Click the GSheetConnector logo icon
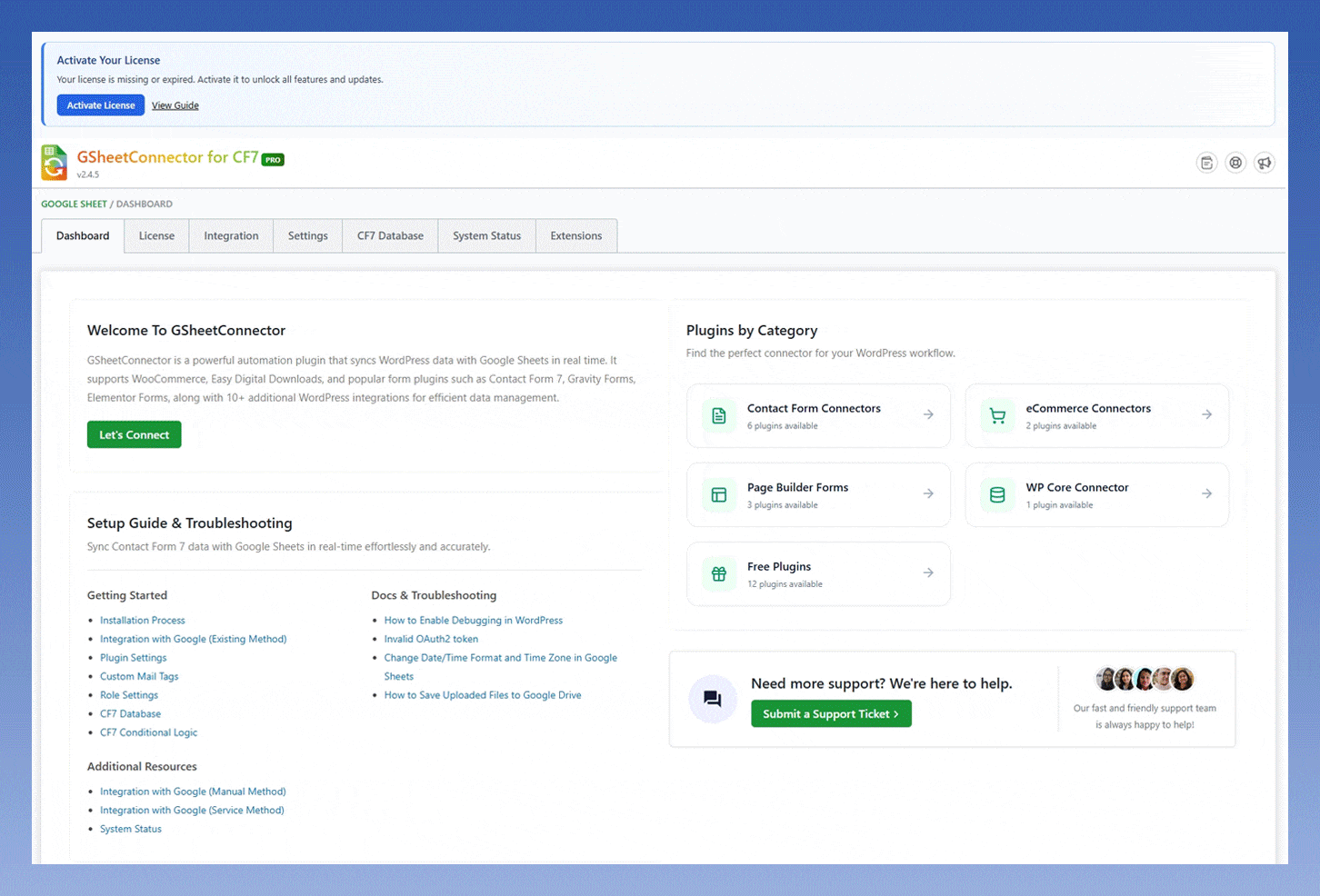Viewport: 1320px width, 896px height. (55, 163)
